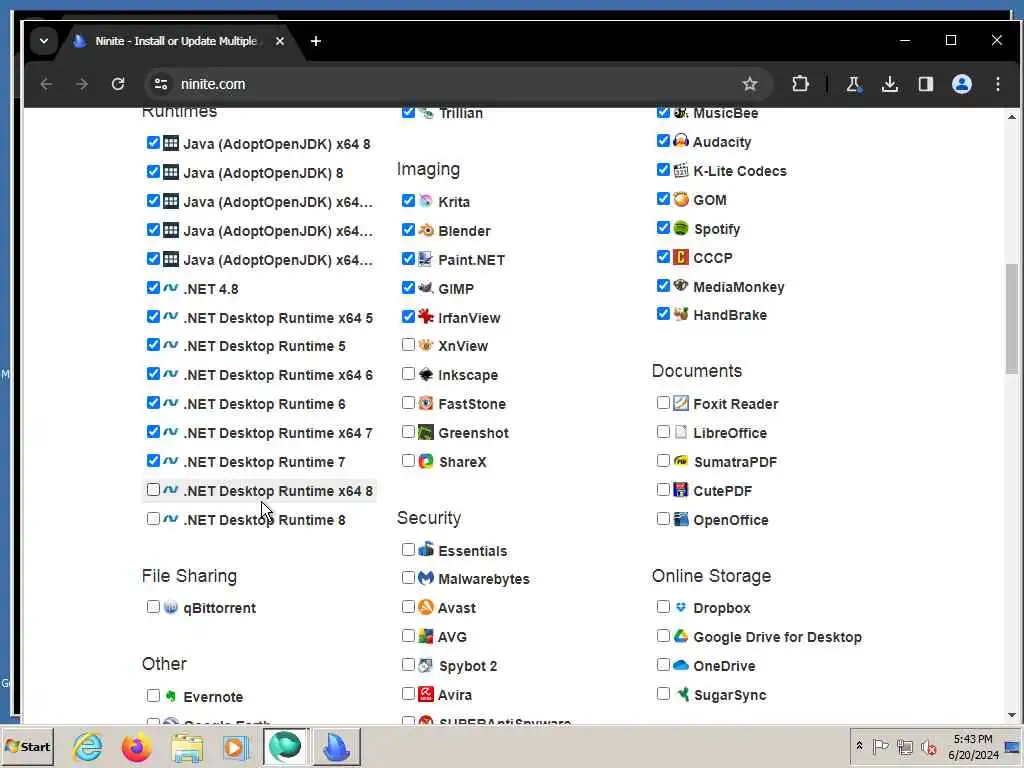Viewport: 1024px width, 768px height.
Task: Click the MediaMonkey label
Action: (739, 287)
